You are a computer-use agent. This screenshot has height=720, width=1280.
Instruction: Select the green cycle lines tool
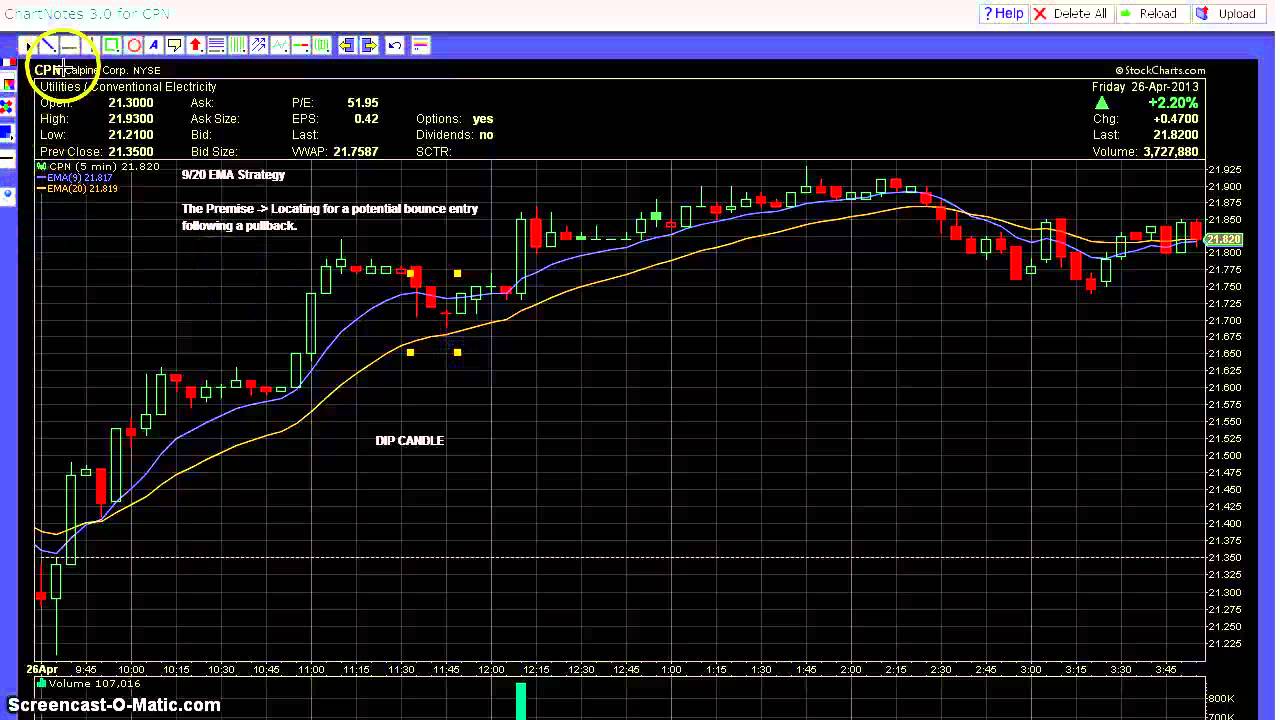tap(322, 45)
